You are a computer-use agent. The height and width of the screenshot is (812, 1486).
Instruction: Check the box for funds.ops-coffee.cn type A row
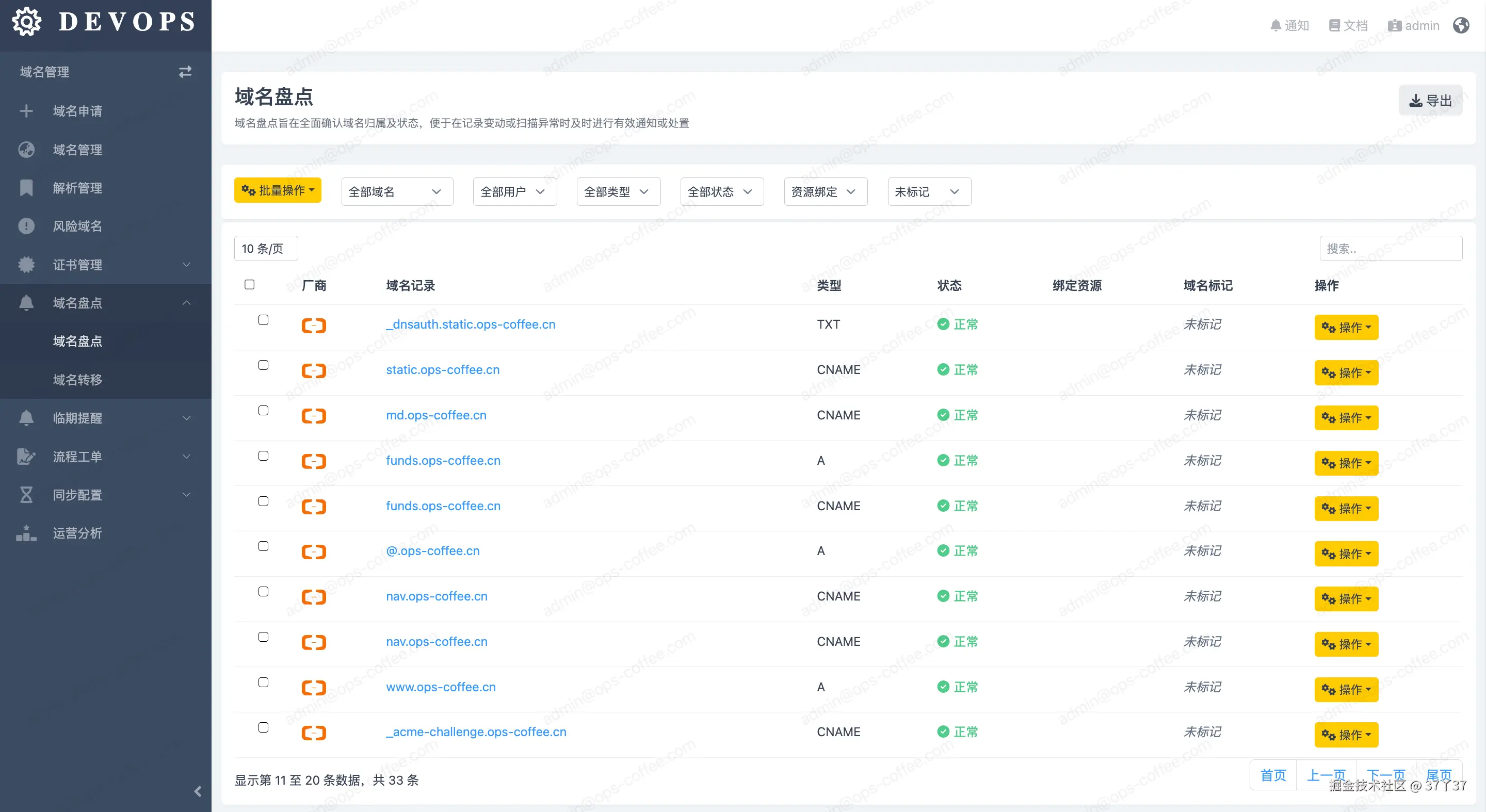pos(263,456)
